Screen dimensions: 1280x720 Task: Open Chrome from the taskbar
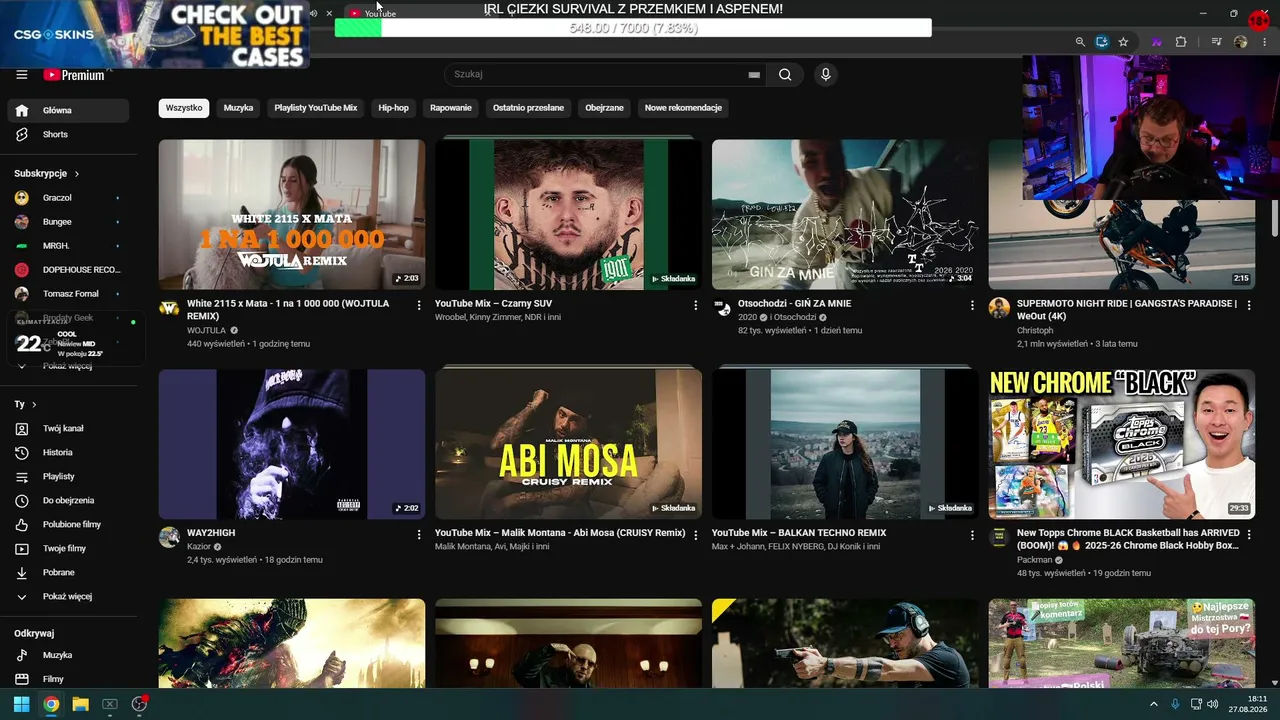pos(51,704)
